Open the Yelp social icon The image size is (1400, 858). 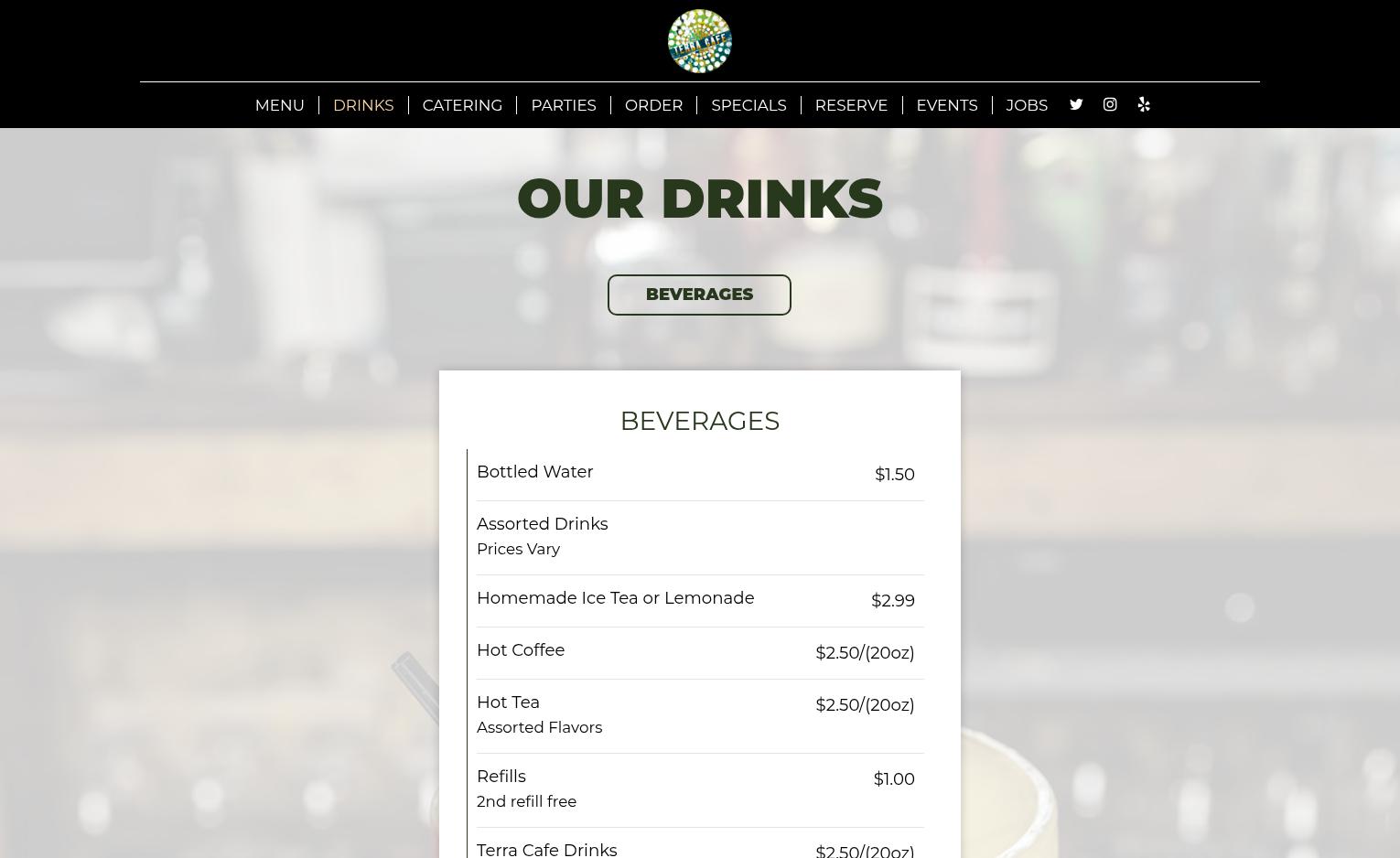(x=1144, y=104)
